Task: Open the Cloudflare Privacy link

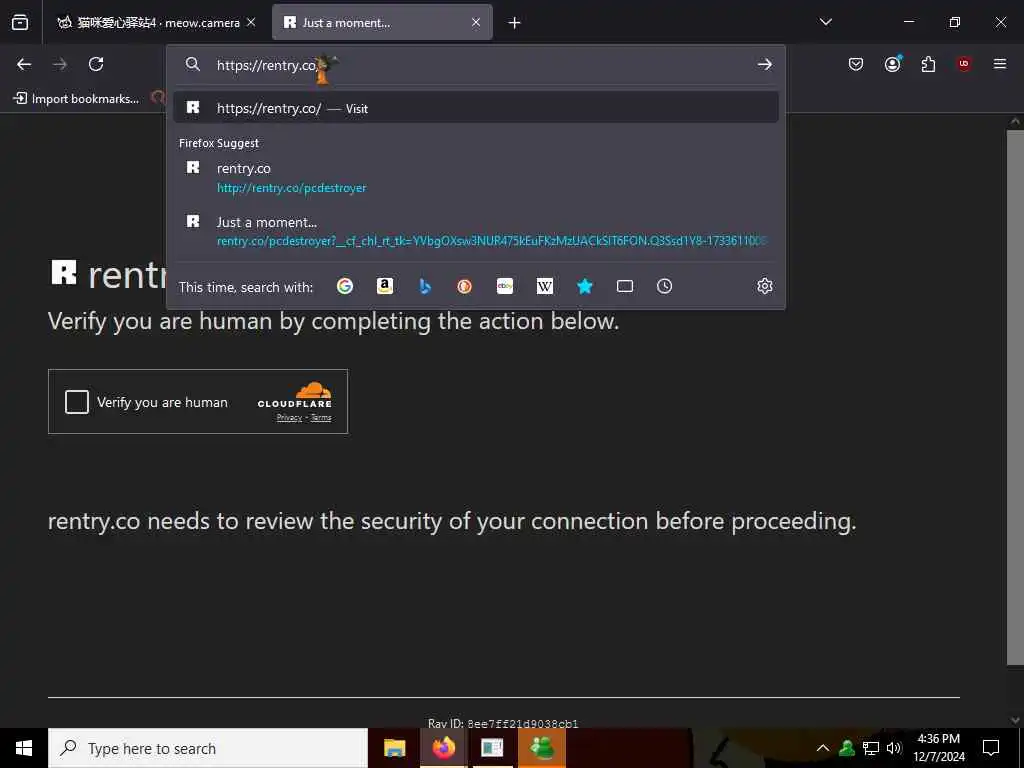Action: pyautogui.click(x=289, y=418)
